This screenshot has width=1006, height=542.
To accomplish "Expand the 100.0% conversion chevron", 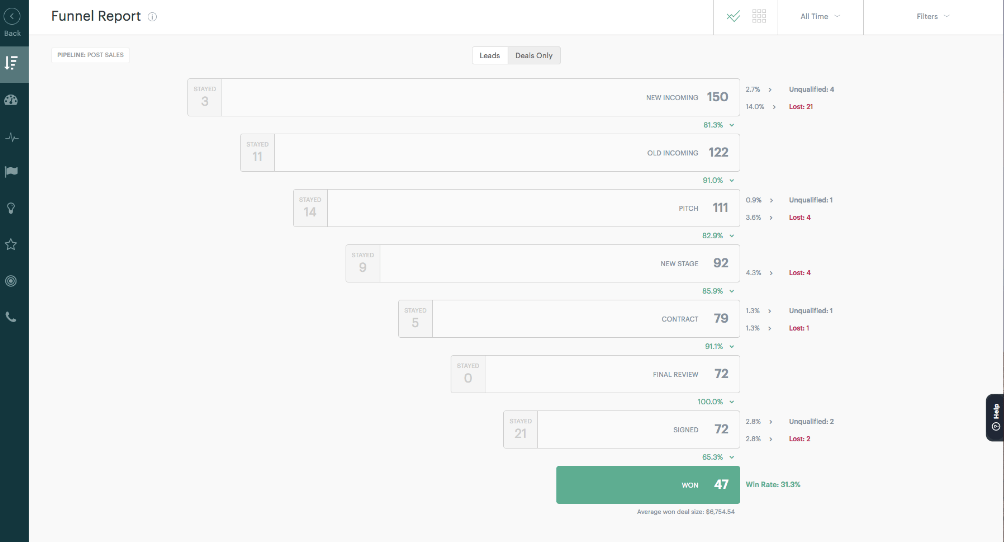I will (x=731, y=402).
